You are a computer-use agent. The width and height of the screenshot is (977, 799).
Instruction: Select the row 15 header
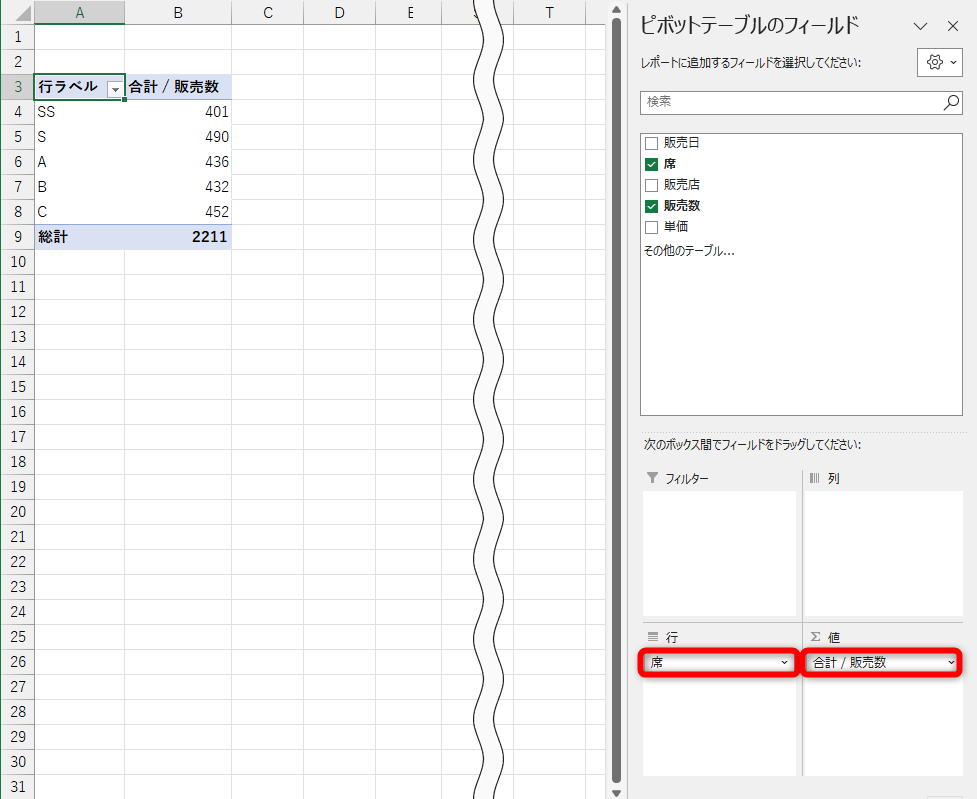[17, 386]
